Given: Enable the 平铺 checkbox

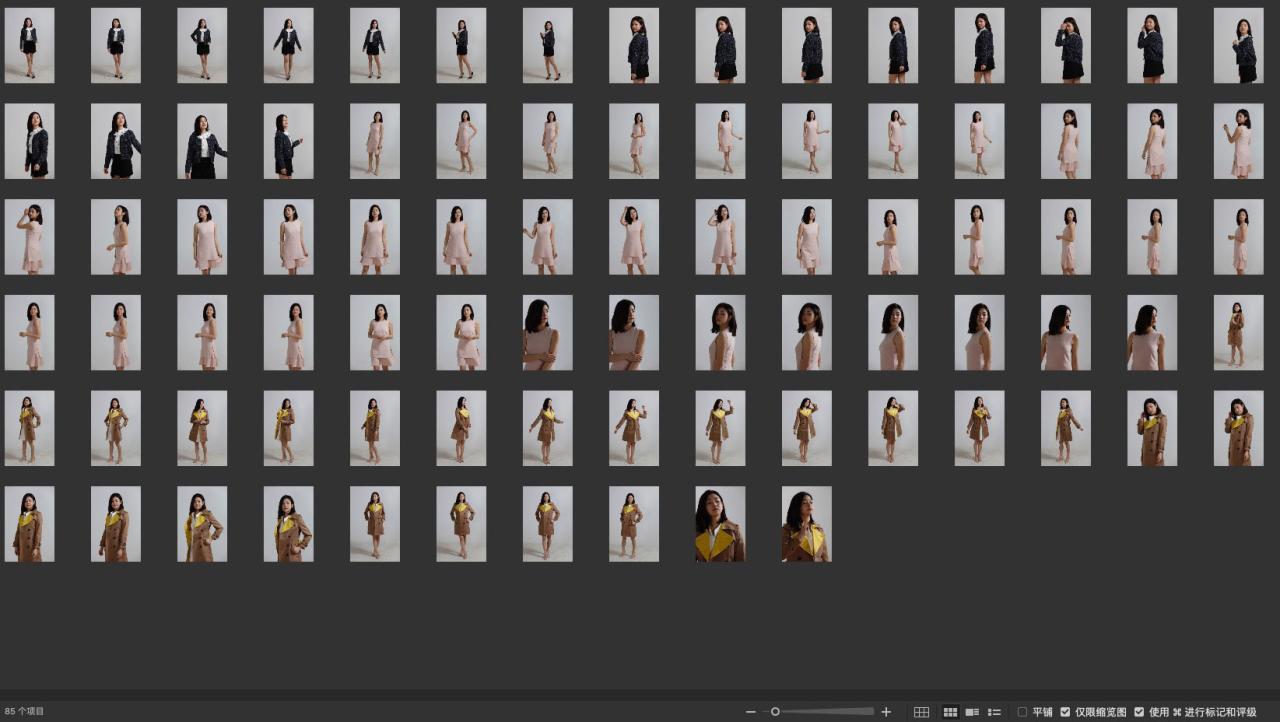Looking at the screenshot, I should (1023, 712).
